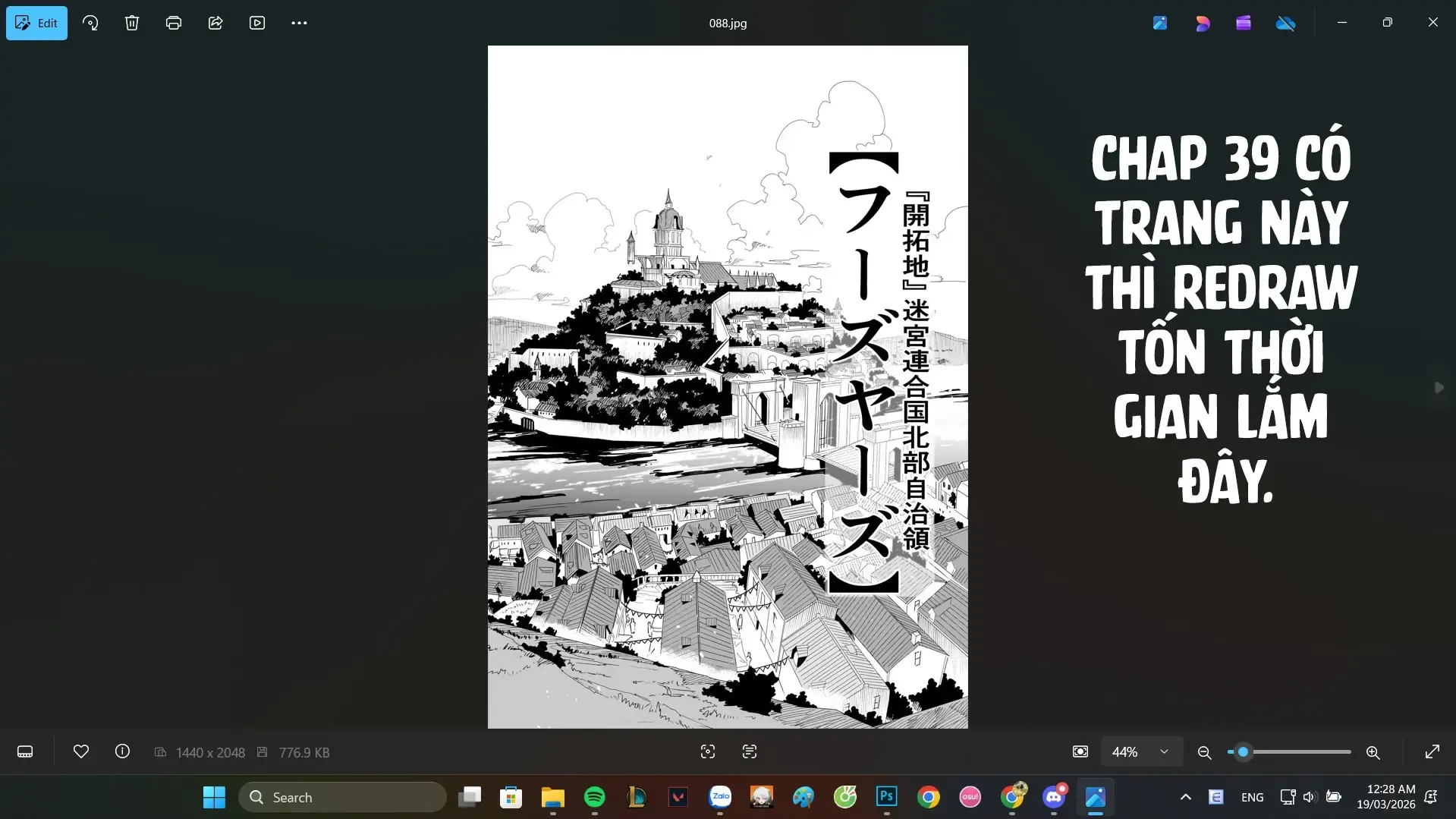Share the image
Viewport: 1456px width, 819px height.
coord(215,23)
